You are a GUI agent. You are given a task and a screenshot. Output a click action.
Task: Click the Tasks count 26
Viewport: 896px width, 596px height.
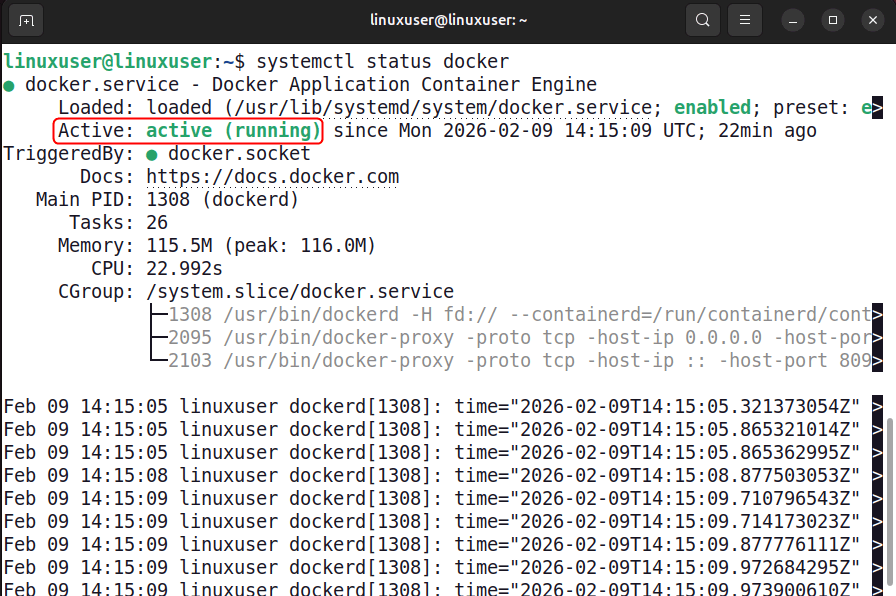tap(157, 222)
